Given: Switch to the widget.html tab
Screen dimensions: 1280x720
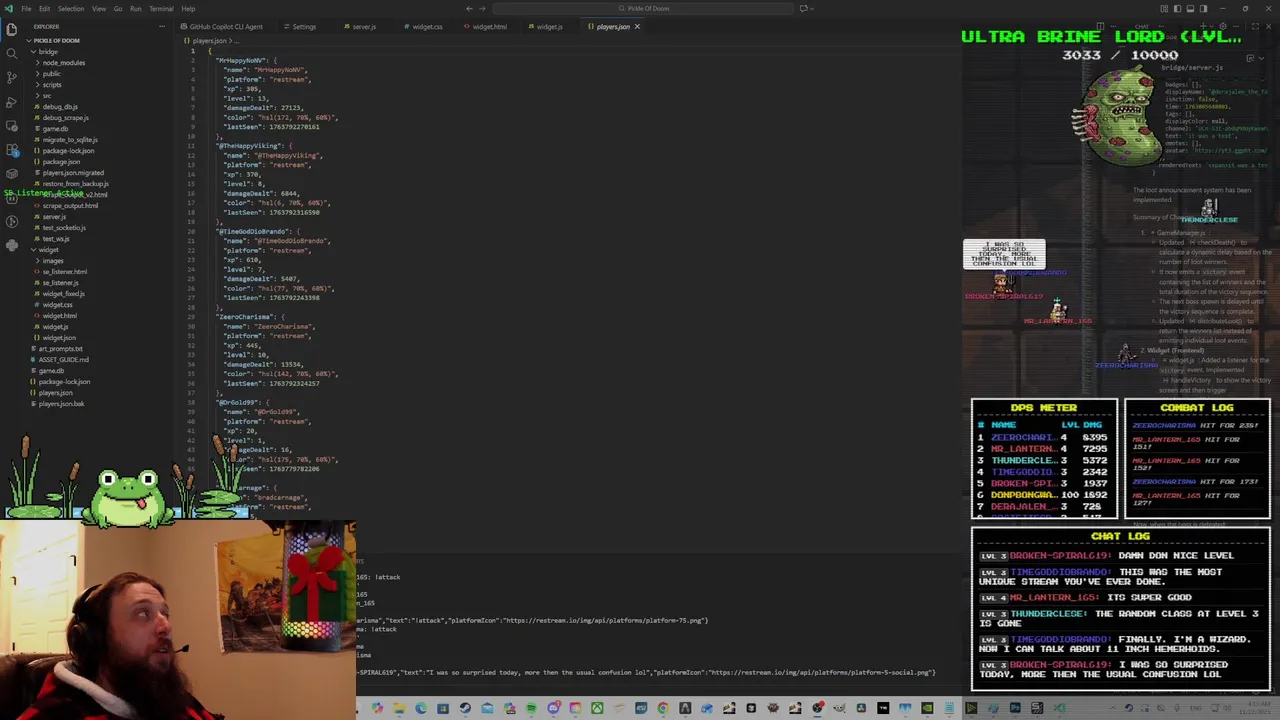Looking at the screenshot, I should click(489, 26).
